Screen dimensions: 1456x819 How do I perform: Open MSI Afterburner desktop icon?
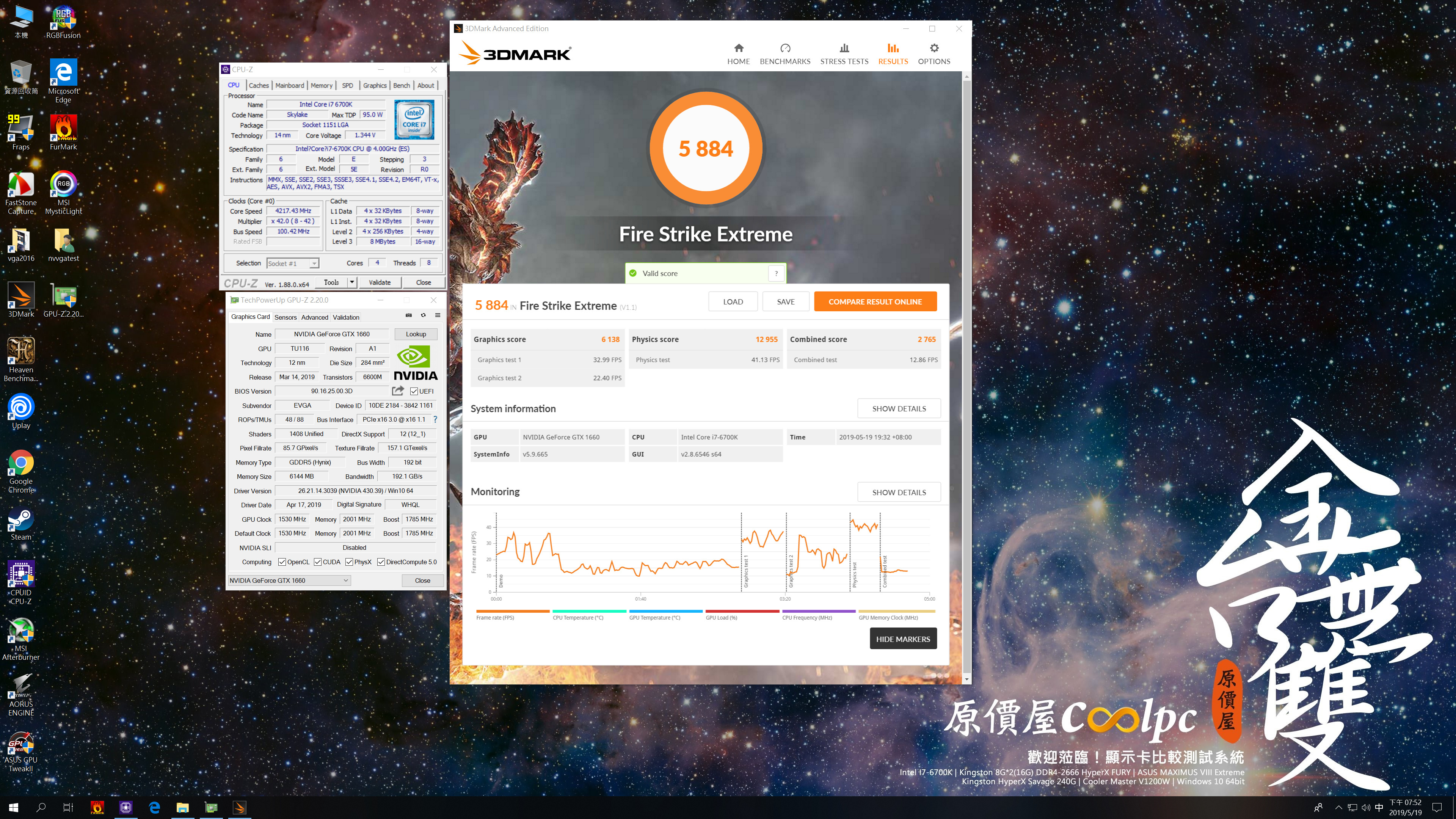[21, 639]
